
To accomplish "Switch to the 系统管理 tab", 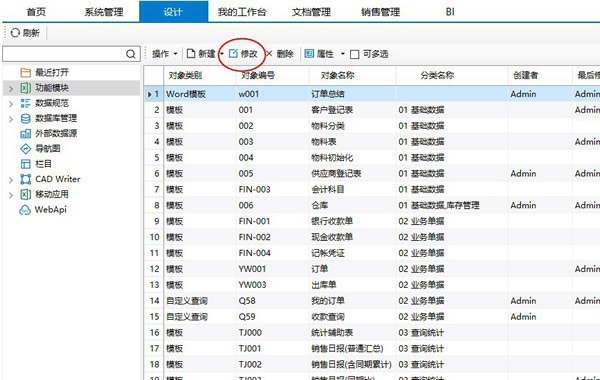I will (x=104, y=12).
